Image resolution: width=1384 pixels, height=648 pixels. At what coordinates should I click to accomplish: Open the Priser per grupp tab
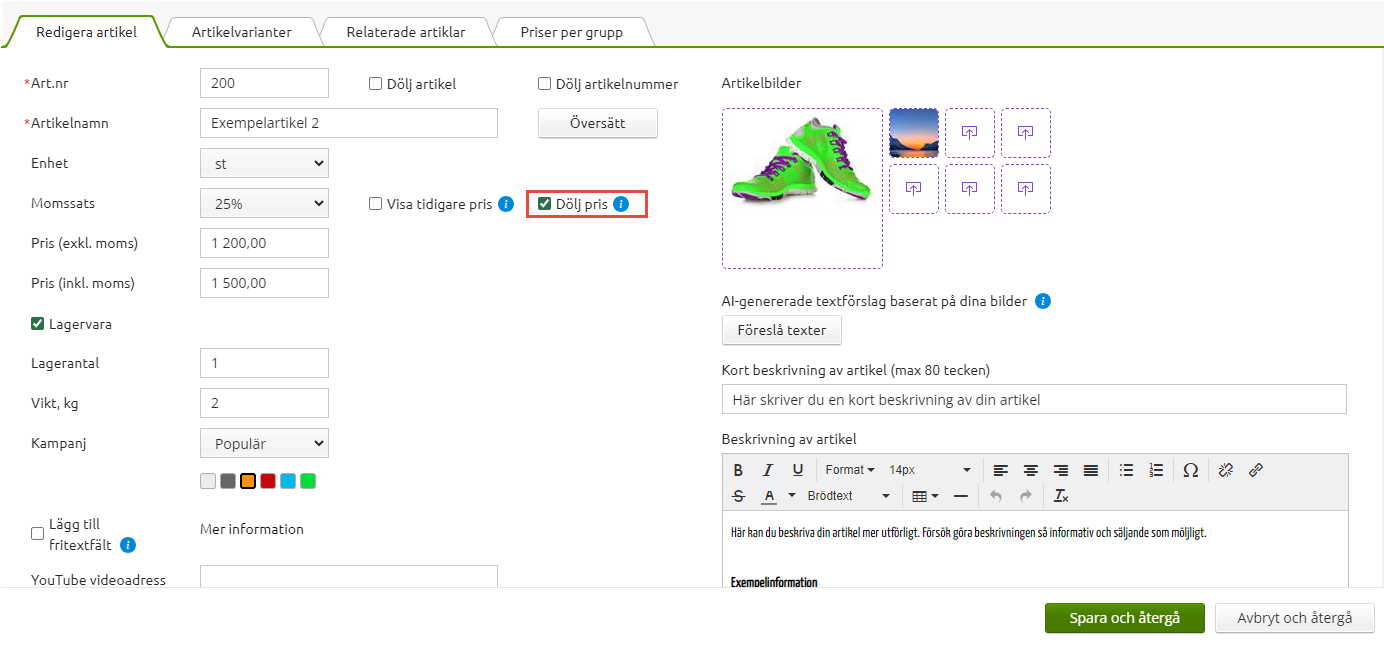[x=571, y=32]
